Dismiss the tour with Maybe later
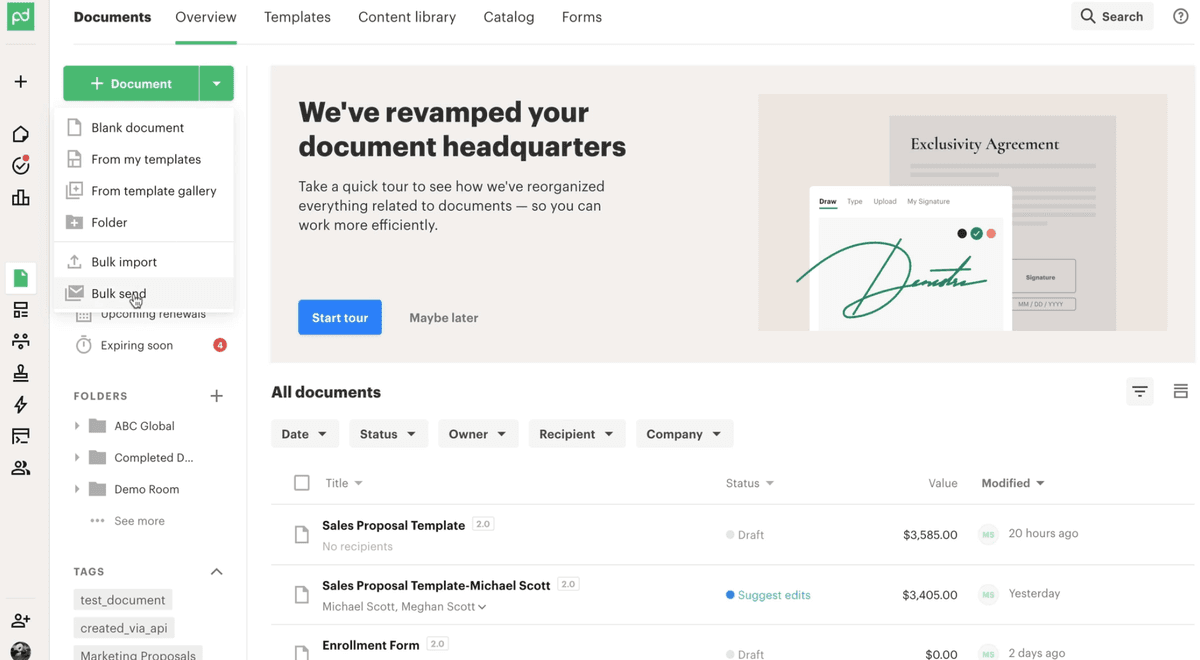Screen dimensions: 1200x660 click(x=443, y=318)
